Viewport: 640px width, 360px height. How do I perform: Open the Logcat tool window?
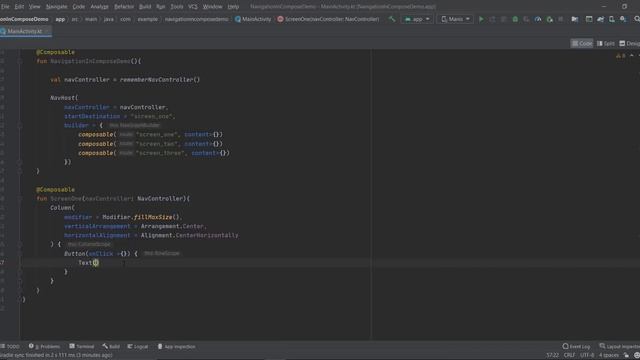(x=138, y=347)
